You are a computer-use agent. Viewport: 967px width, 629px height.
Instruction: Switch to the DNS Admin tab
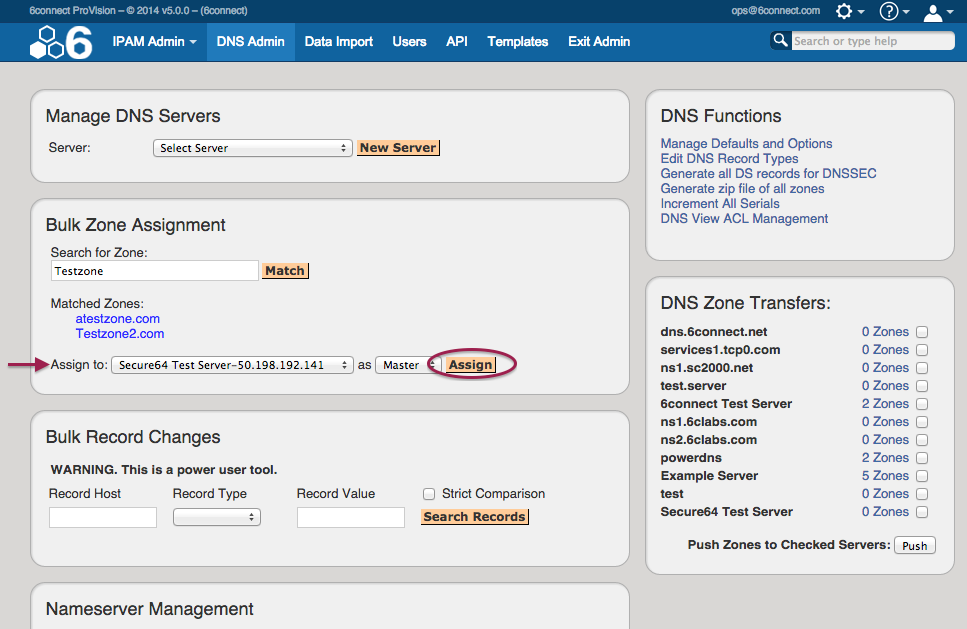click(250, 41)
